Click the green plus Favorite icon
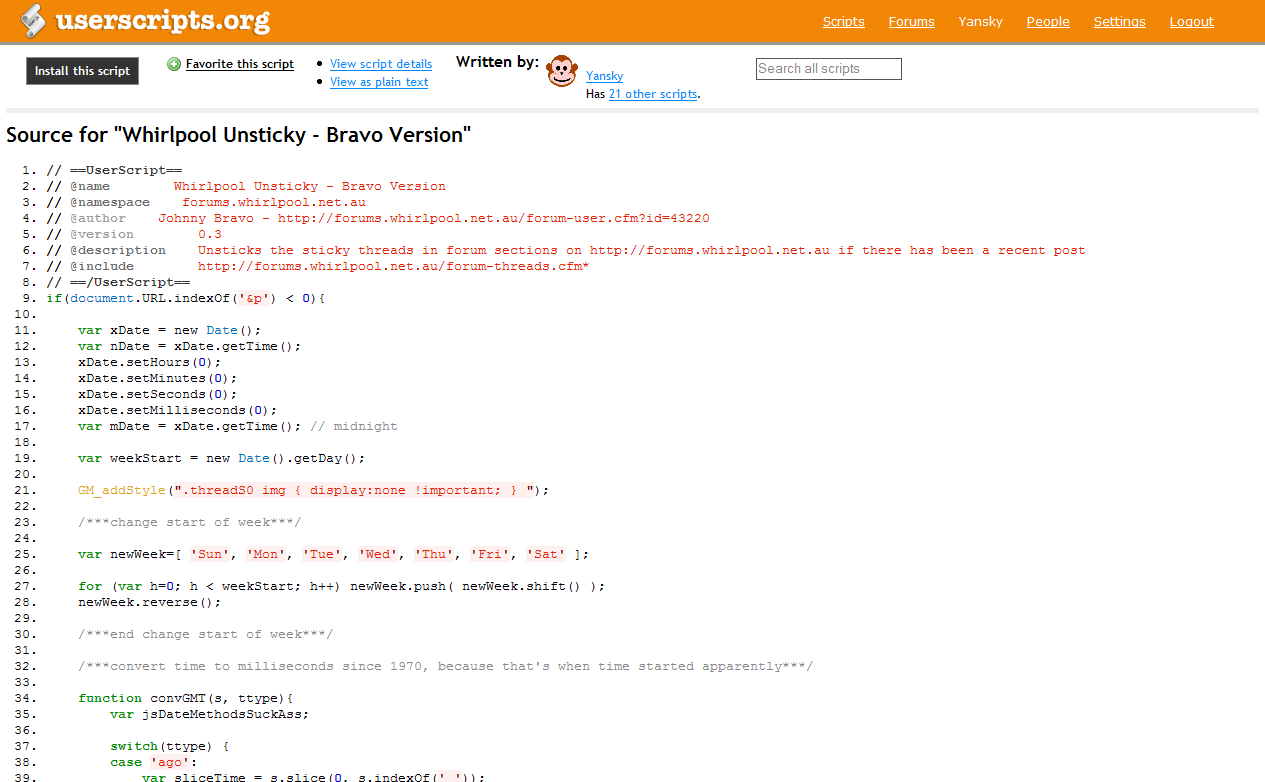This screenshot has height=782, width=1265. click(x=174, y=64)
